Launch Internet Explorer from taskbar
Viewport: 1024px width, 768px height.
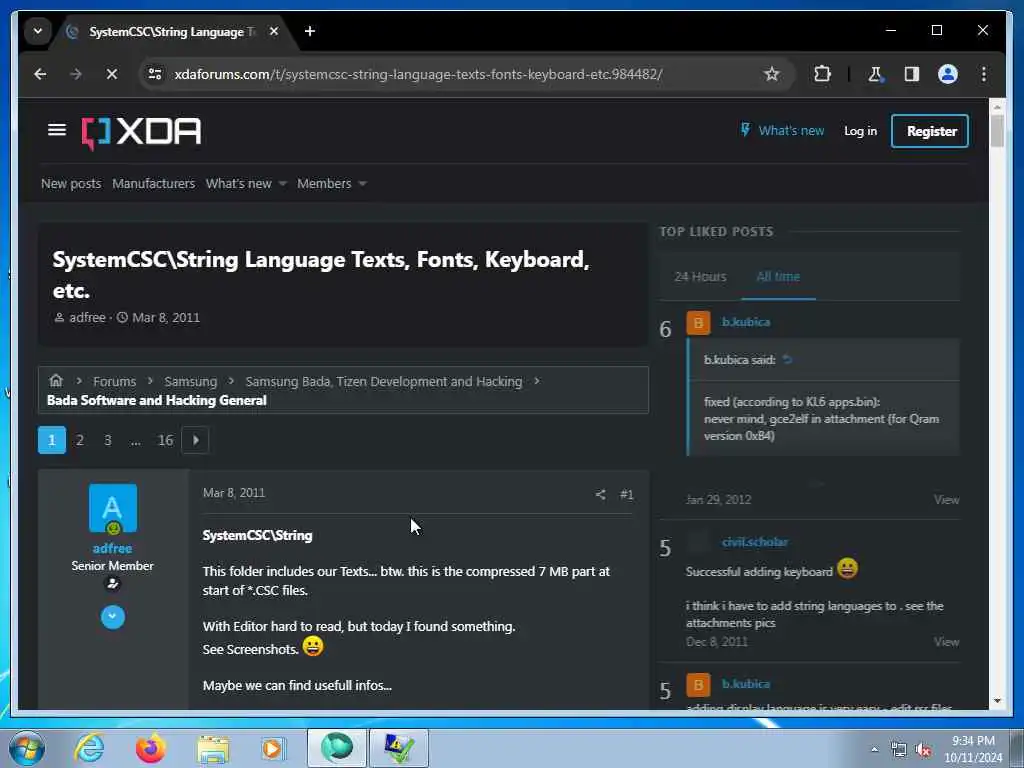tap(89, 748)
